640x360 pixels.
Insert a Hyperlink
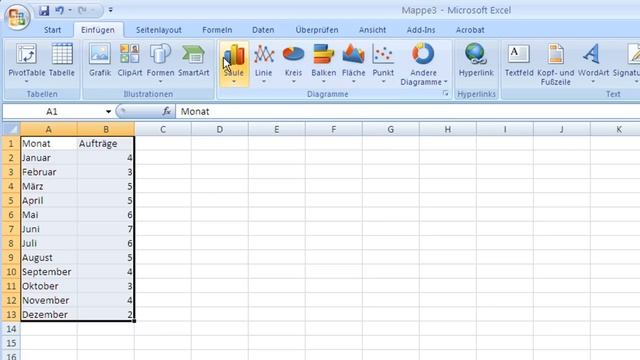(x=476, y=61)
